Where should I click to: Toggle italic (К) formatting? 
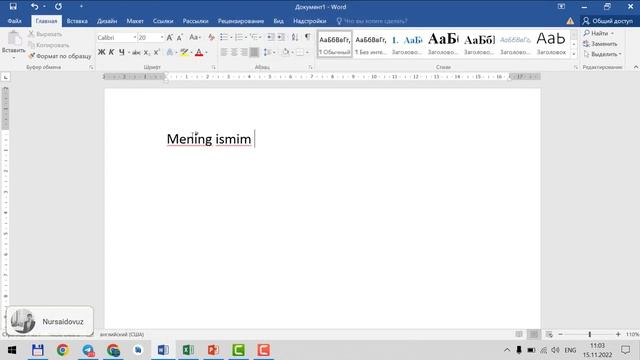tap(111, 52)
